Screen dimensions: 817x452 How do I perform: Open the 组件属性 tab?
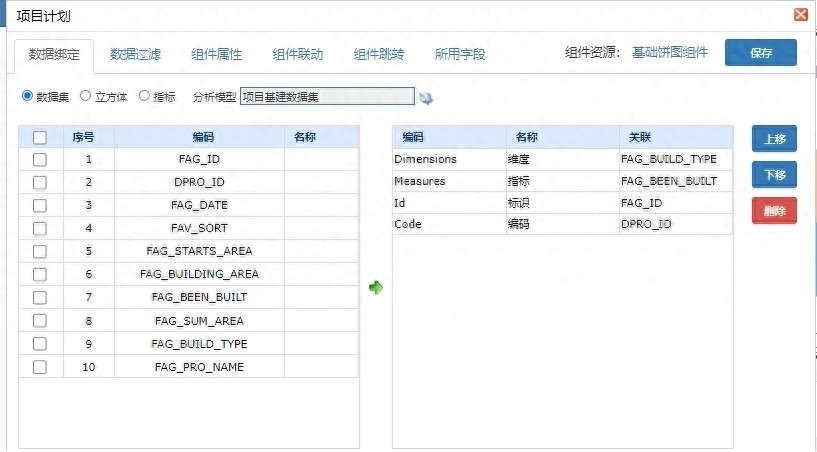click(x=217, y=54)
